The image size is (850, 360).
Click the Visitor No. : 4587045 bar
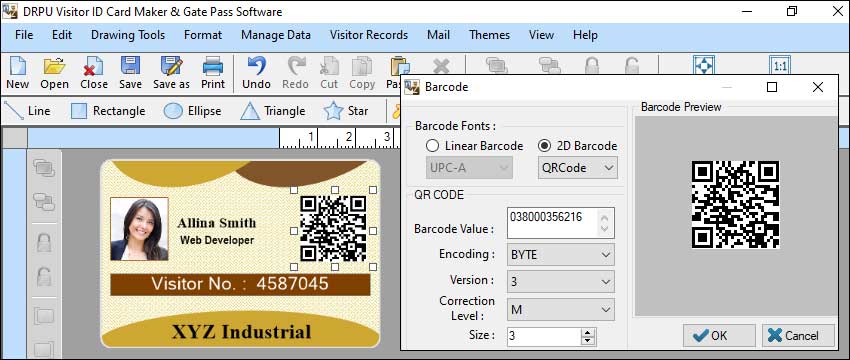pos(240,284)
